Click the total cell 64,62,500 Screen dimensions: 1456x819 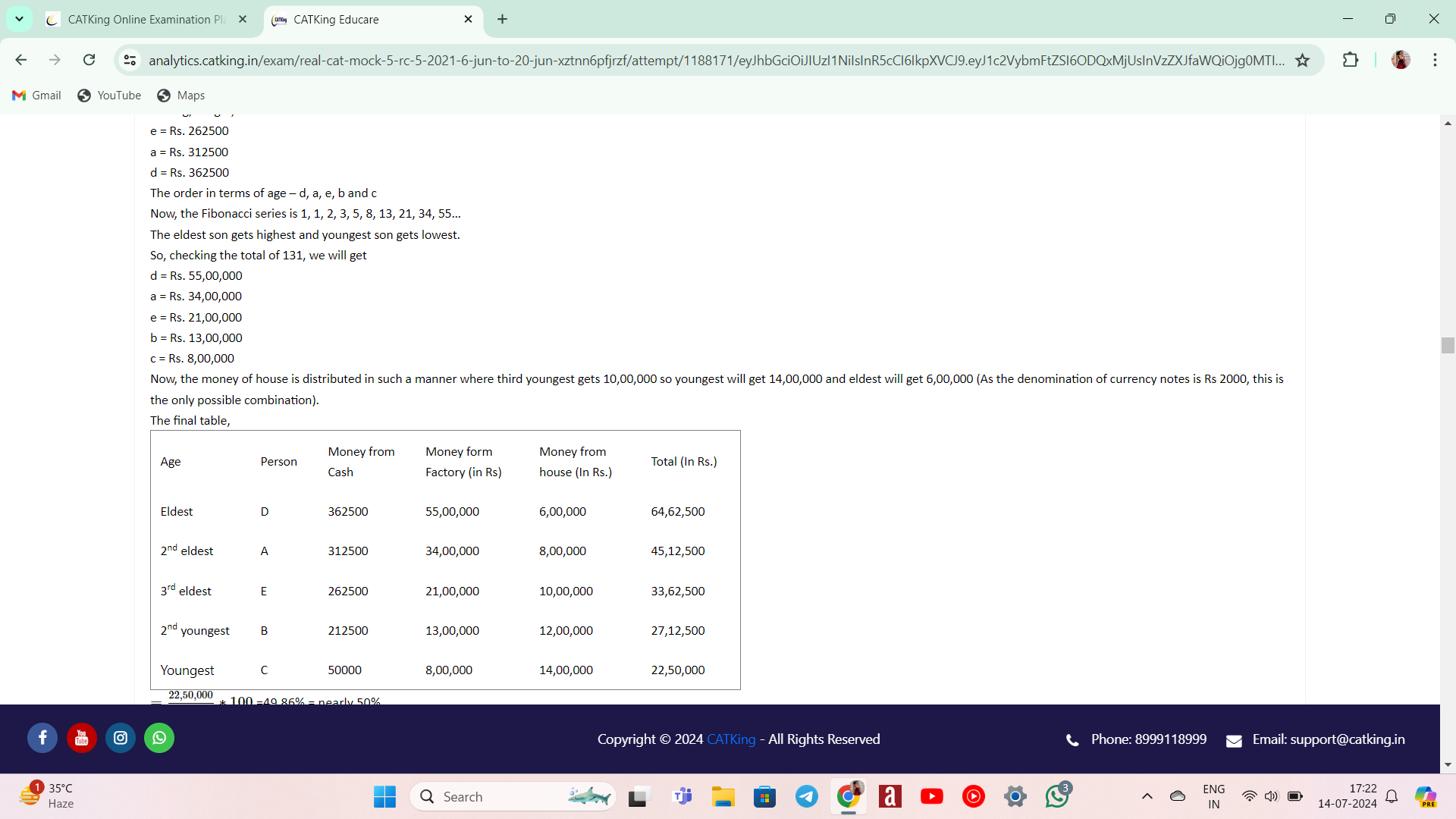point(678,512)
